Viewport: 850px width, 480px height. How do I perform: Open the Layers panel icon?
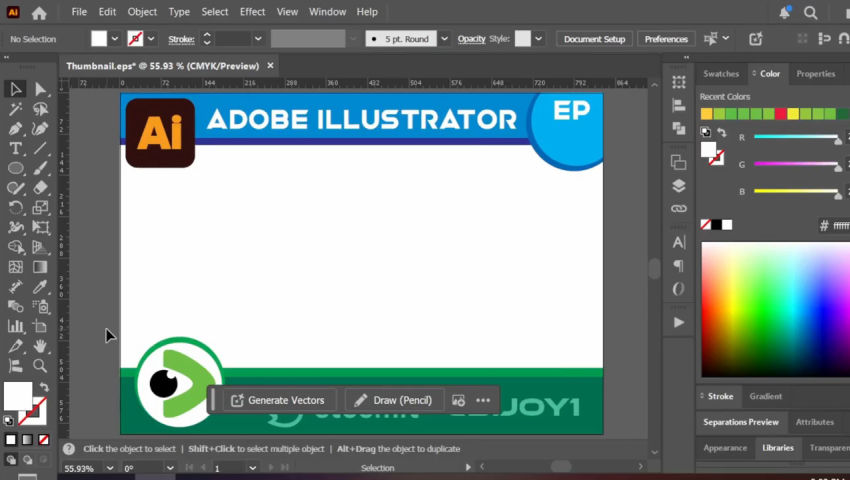click(679, 185)
